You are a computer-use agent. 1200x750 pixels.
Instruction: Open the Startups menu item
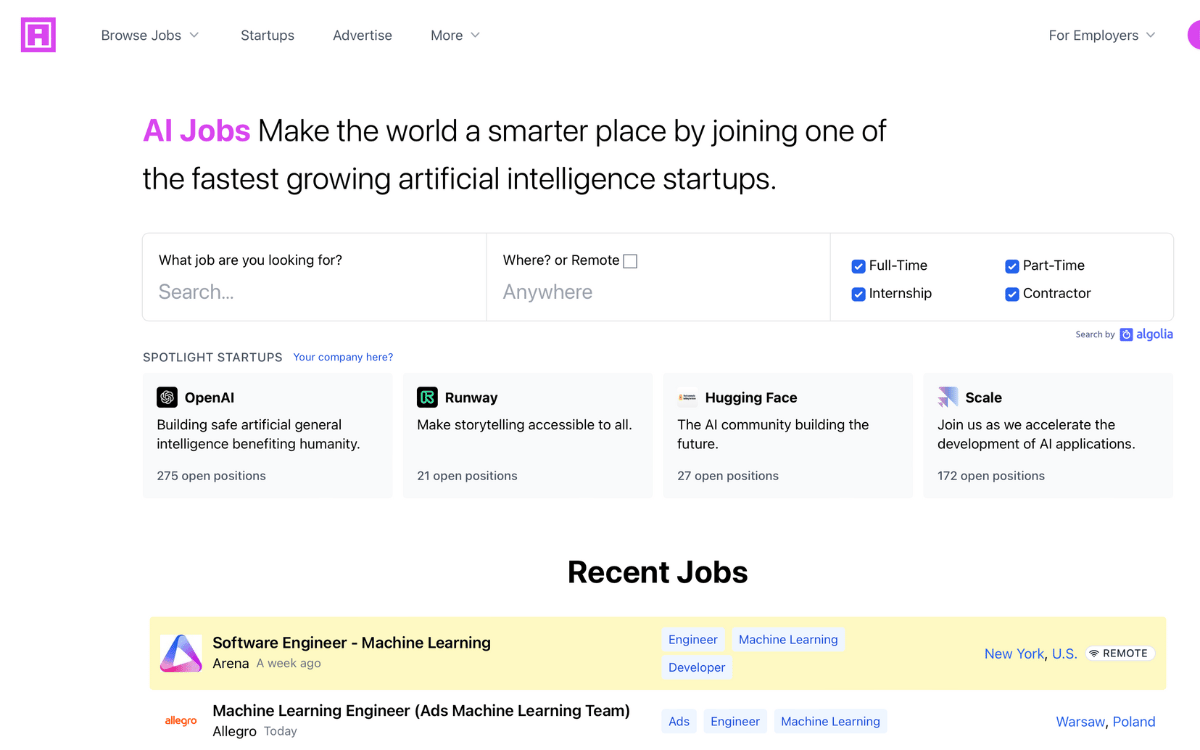tap(267, 35)
